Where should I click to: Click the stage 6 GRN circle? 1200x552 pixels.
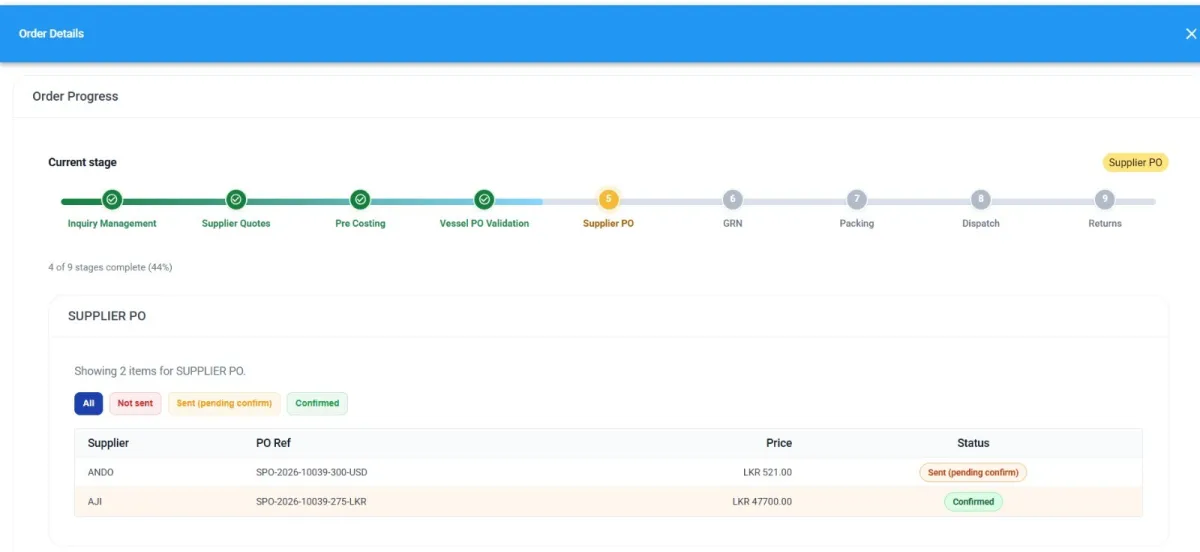point(732,199)
